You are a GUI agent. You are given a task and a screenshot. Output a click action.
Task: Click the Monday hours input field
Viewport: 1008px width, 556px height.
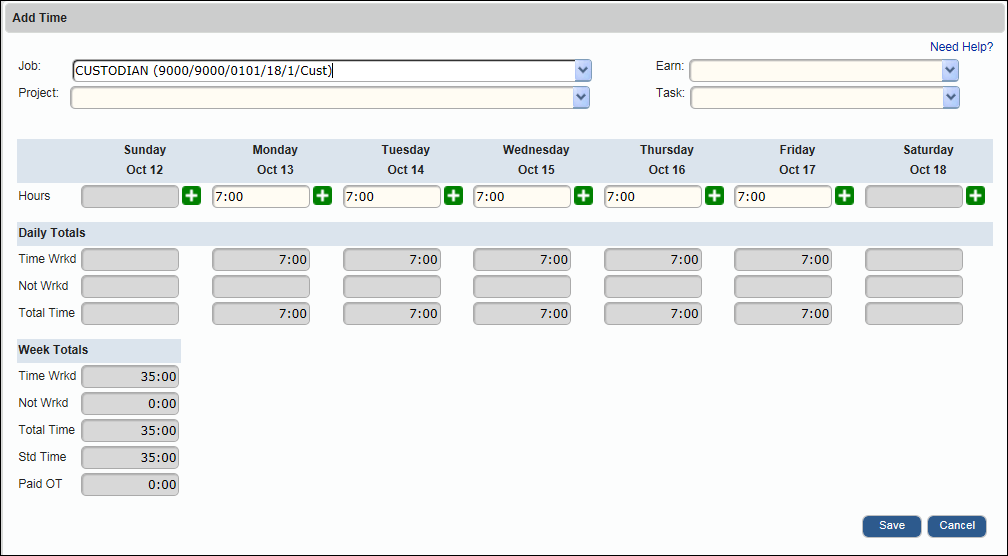coord(261,197)
